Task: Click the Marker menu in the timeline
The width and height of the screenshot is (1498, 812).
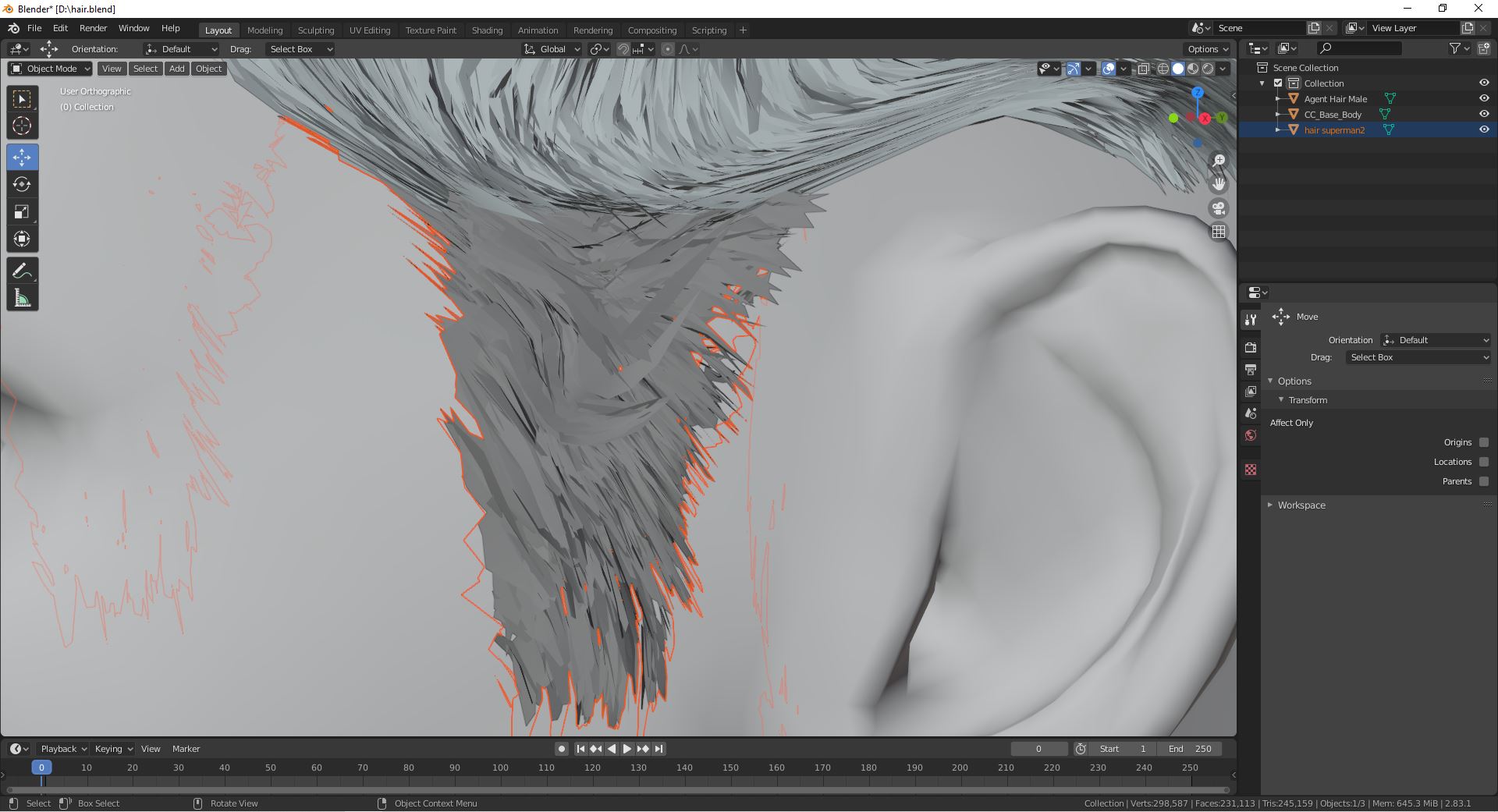Action: point(186,749)
